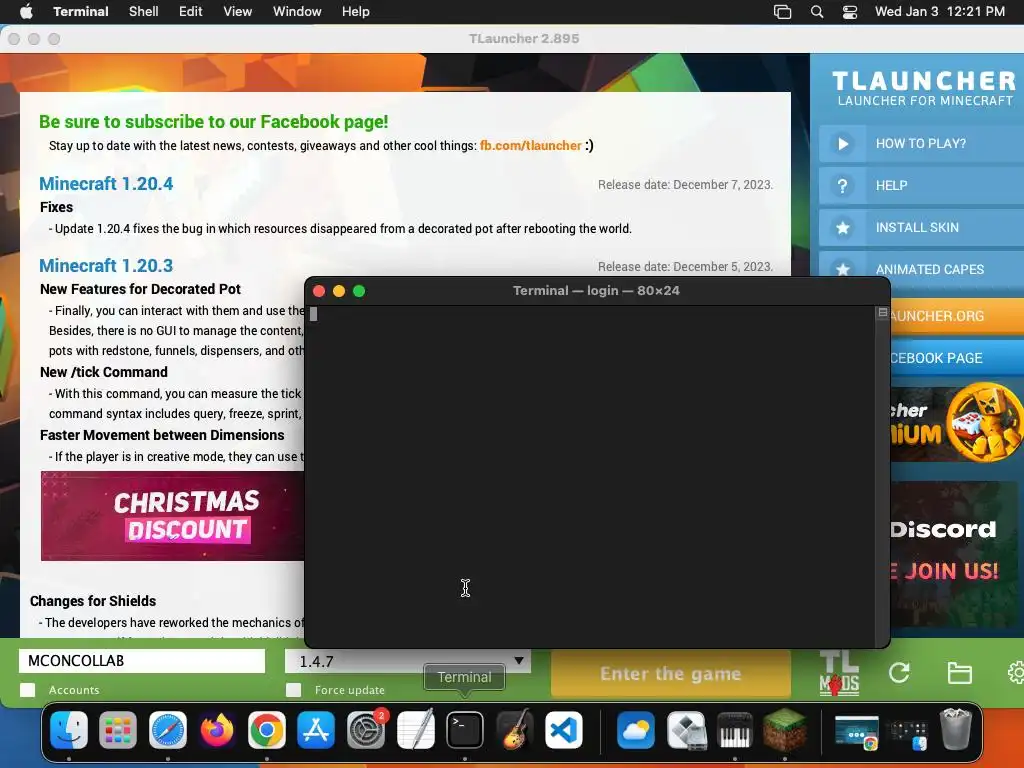Open TextEdit from the Dock

[x=415, y=729]
